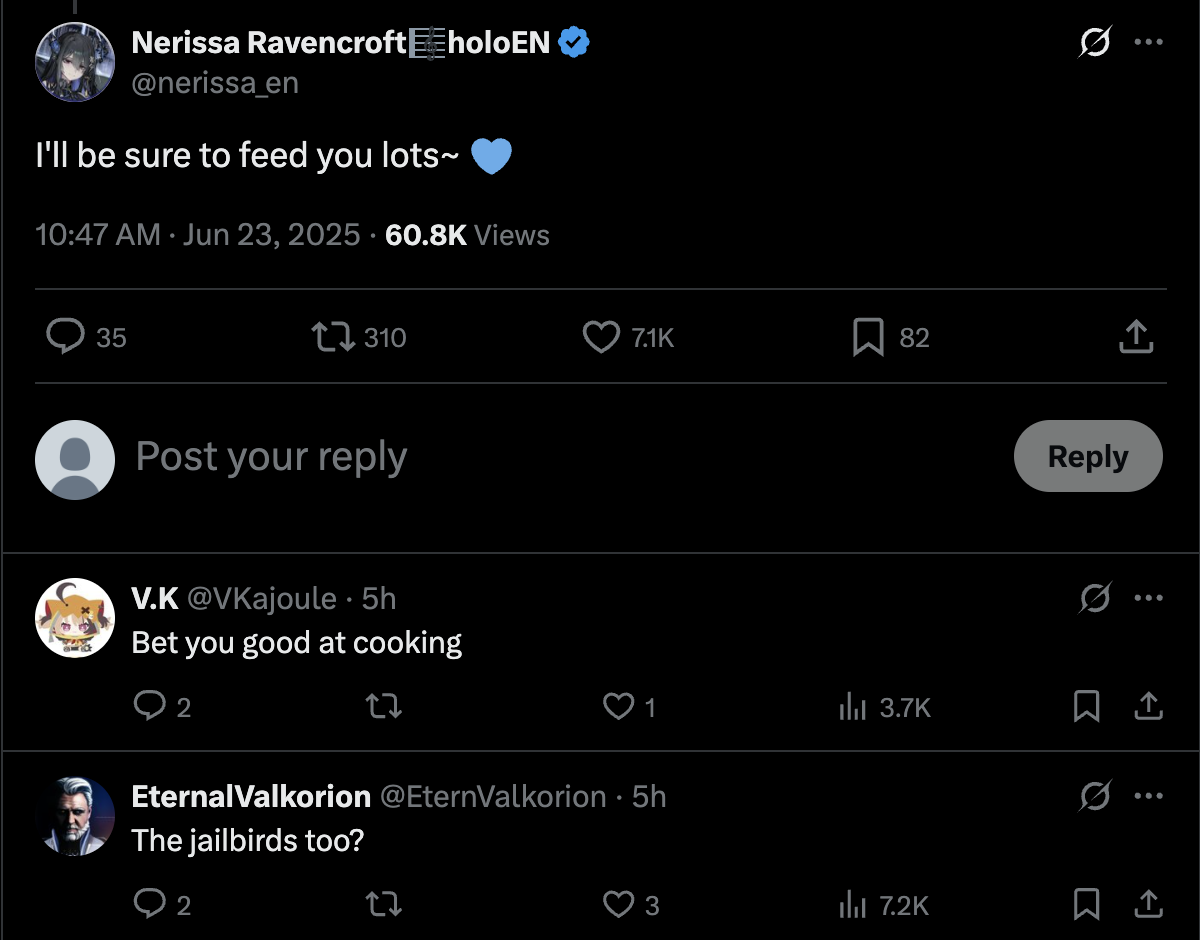This screenshot has width=1200, height=940.
Task: Open more options menu on Nerissa's post
Action: pyautogui.click(x=1148, y=43)
